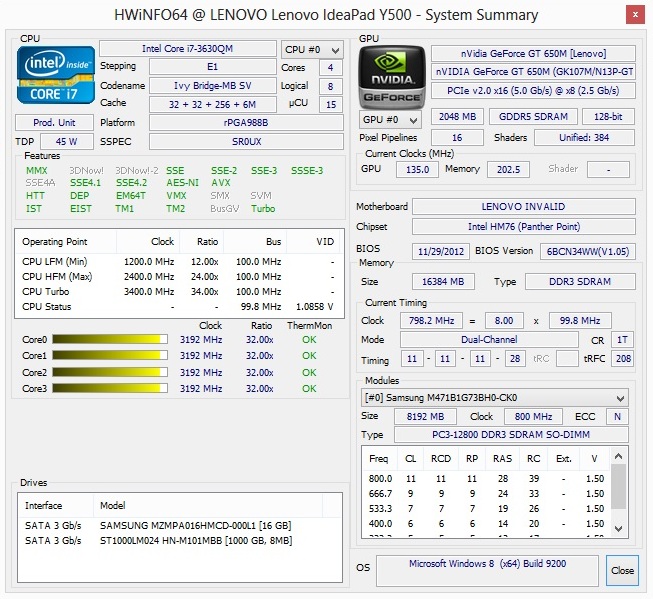The width and height of the screenshot is (653, 599).
Task: Open the GPU #0 selector dropdown
Action: pyautogui.click(x=390, y=120)
